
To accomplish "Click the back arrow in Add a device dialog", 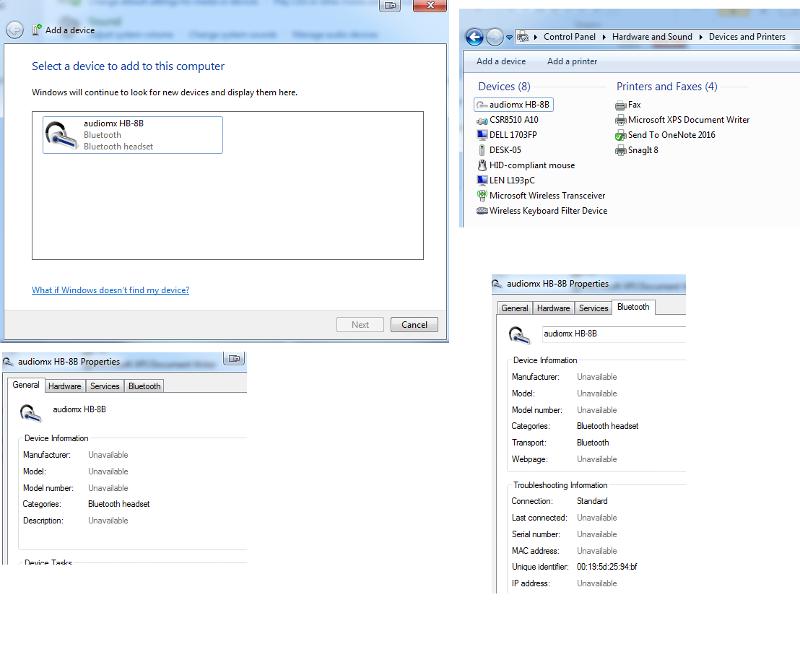I will coord(15,30).
